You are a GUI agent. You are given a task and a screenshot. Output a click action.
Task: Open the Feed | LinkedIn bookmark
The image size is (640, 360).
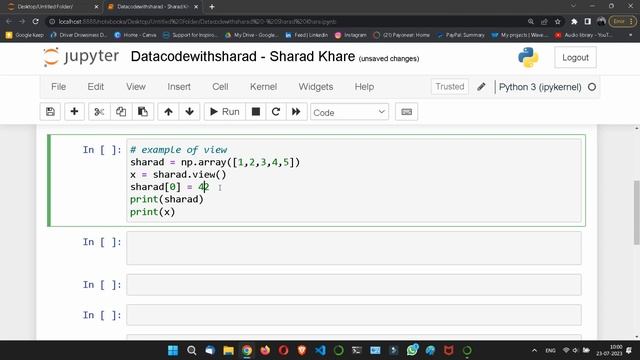(x=307, y=35)
